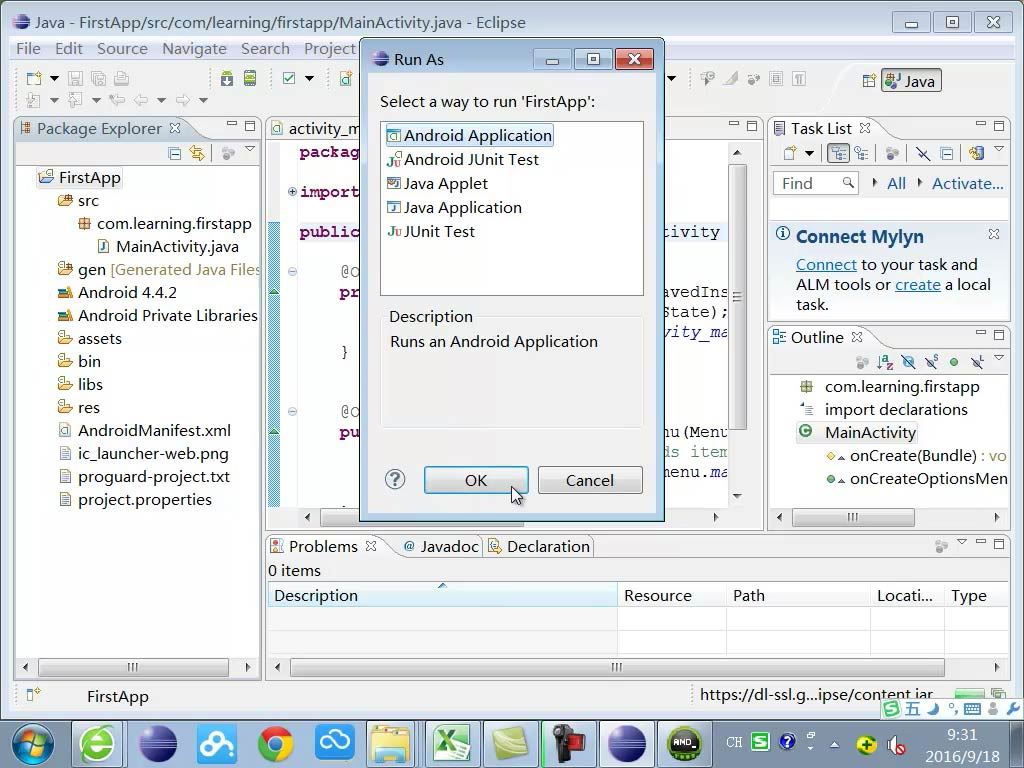The image size is (1024, 768).
Task: Toggle Categorized view in Task List
Action: pyautogui.click(x=838, y=153)
